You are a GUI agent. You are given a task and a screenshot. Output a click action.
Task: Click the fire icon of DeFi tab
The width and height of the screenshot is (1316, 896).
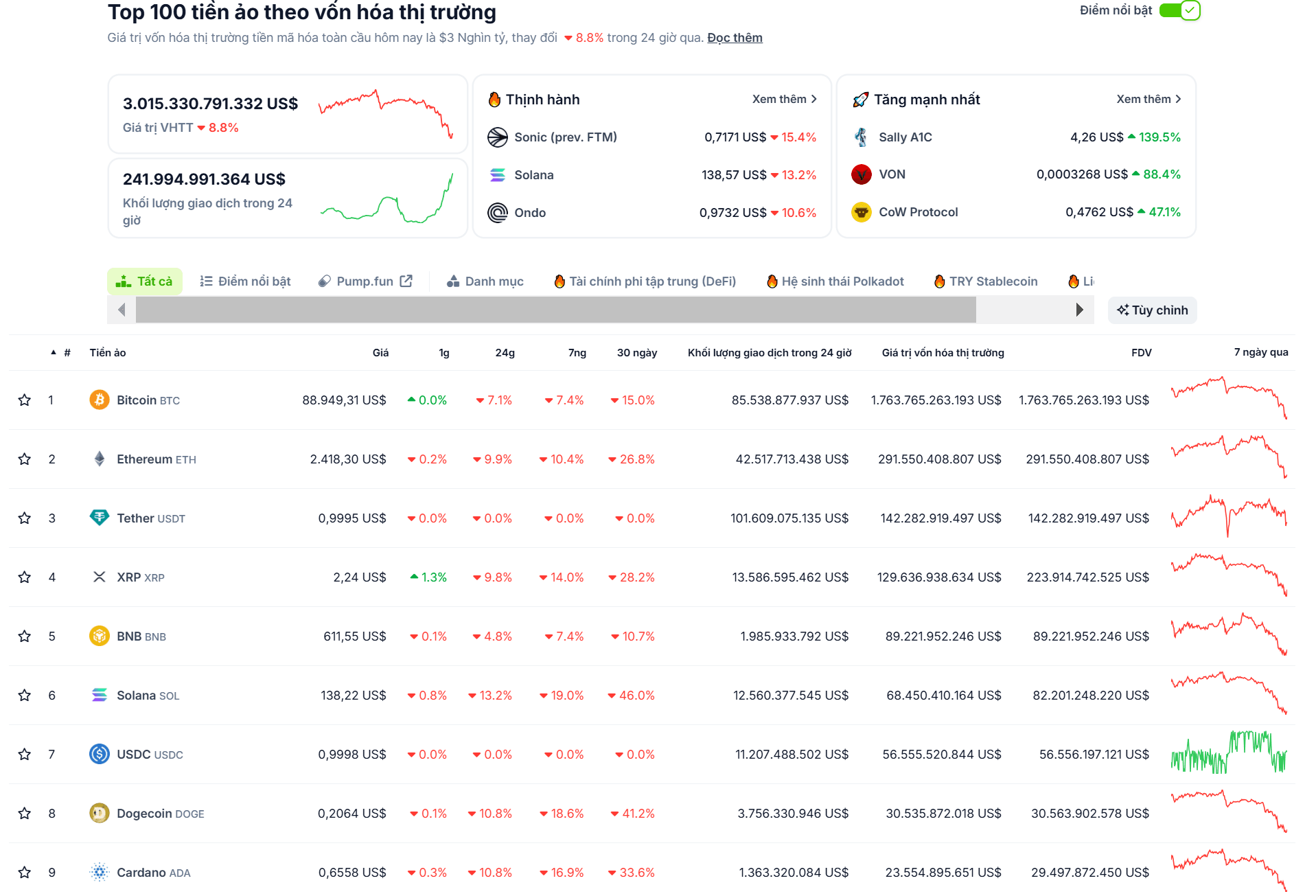tap(559, 281)
